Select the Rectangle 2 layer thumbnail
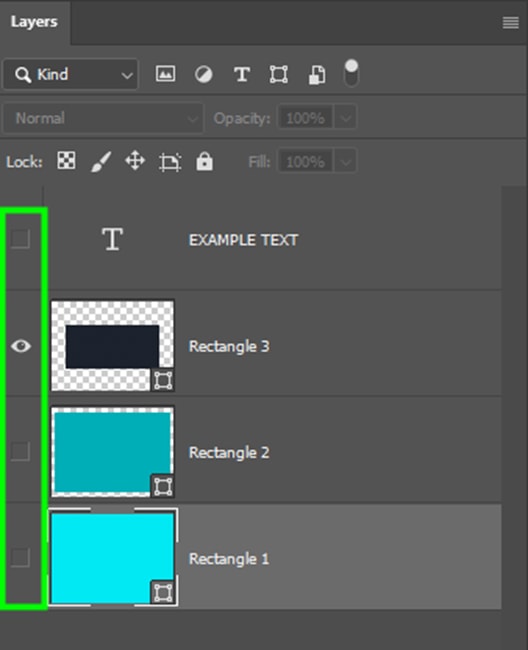Viewport: 528px width, 650px height. click(112, 451)
